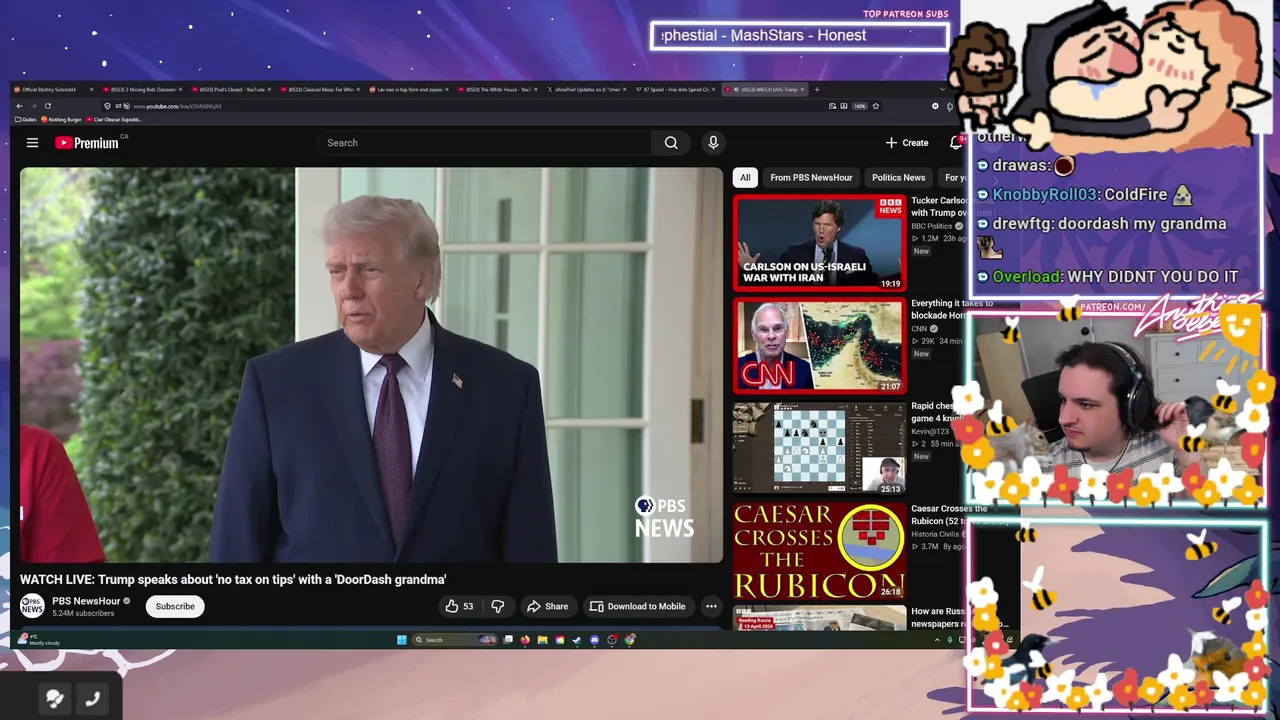The height and width of the screenshot is (720, 1280).
Task: Open PBS NewsHour channel avatar
Action: click(x=33, y=606)
